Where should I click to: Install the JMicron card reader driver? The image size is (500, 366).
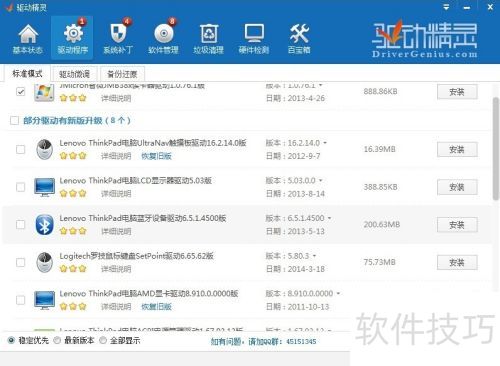[x=457, y=92]
